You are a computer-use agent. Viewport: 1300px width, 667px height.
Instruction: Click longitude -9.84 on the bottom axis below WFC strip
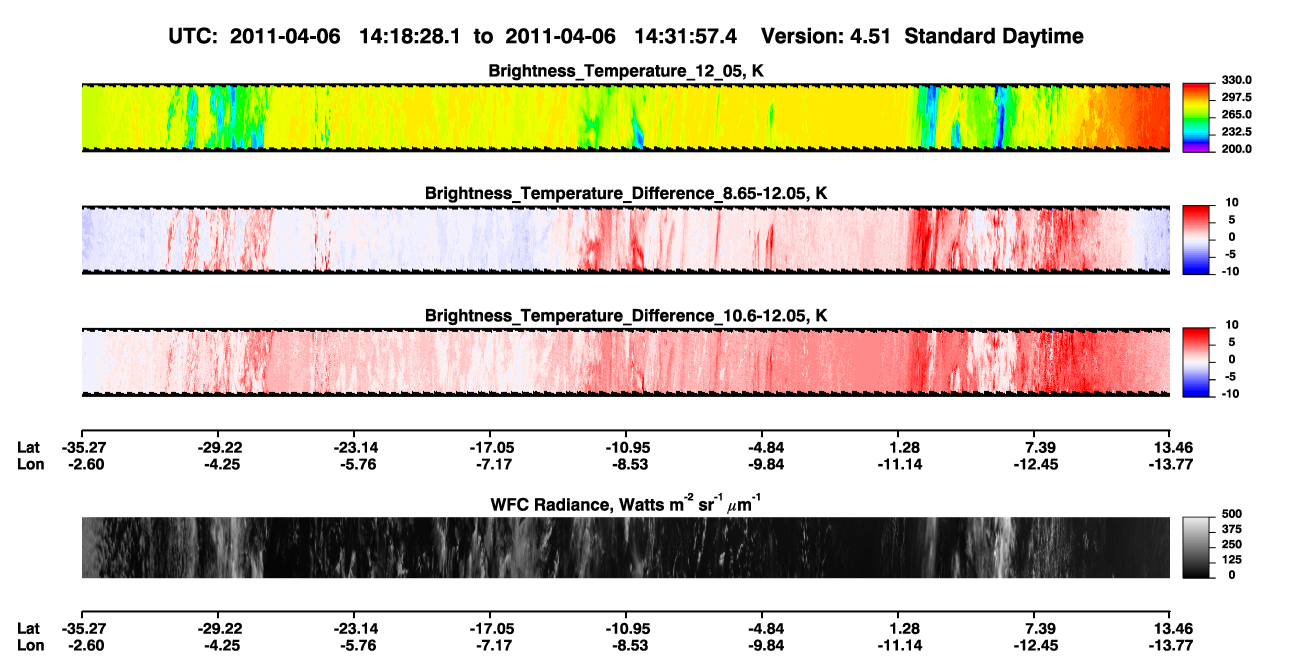point(764,646)
